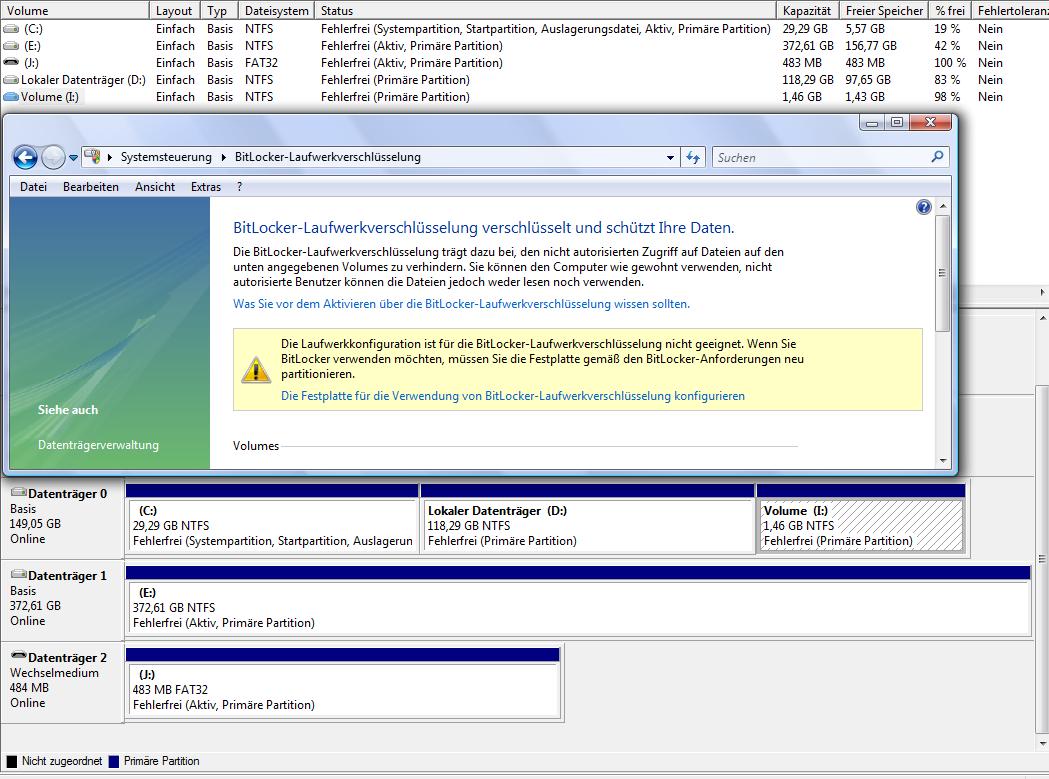This screenshot has width=1049, height=779.
Task: Select the (J:) 483 MB FAT32 partition block
Action: [x=343, y=683]
